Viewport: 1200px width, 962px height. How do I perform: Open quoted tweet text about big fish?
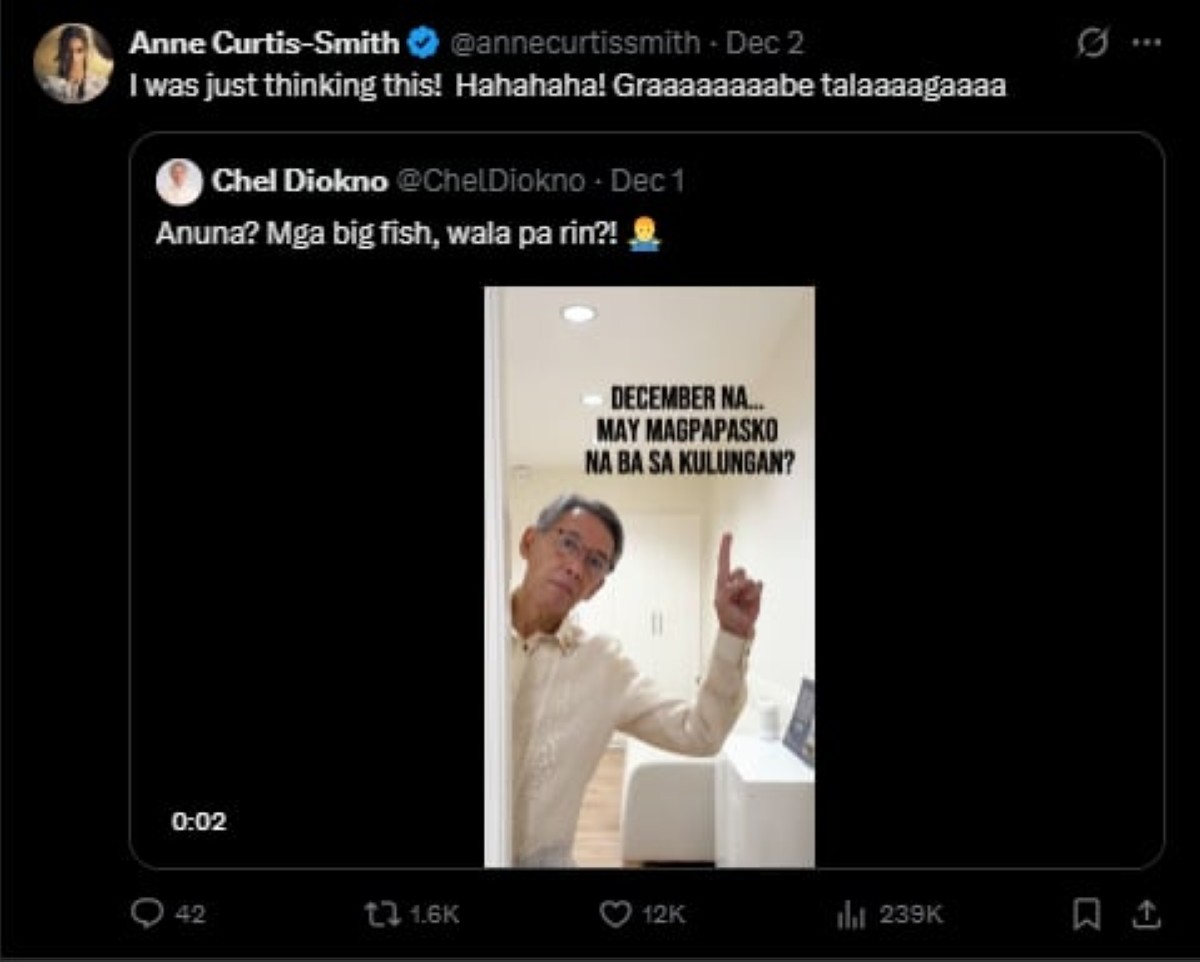pyautogui.click(x=390, y=234)
